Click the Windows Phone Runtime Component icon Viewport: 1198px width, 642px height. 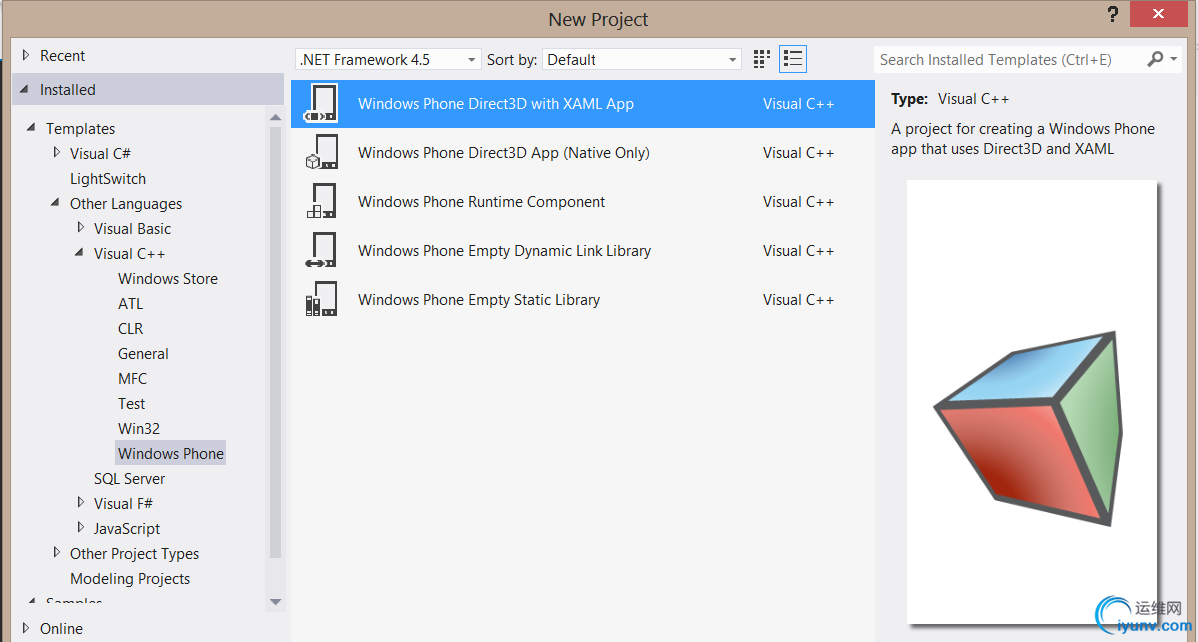tap(321, 202)
